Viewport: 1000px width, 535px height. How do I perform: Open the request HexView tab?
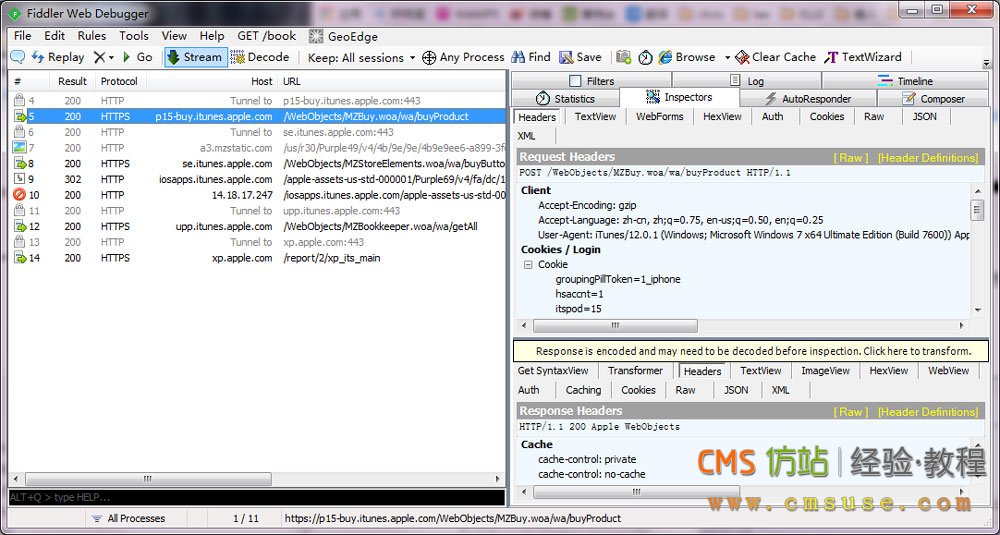tap(722, 116)
